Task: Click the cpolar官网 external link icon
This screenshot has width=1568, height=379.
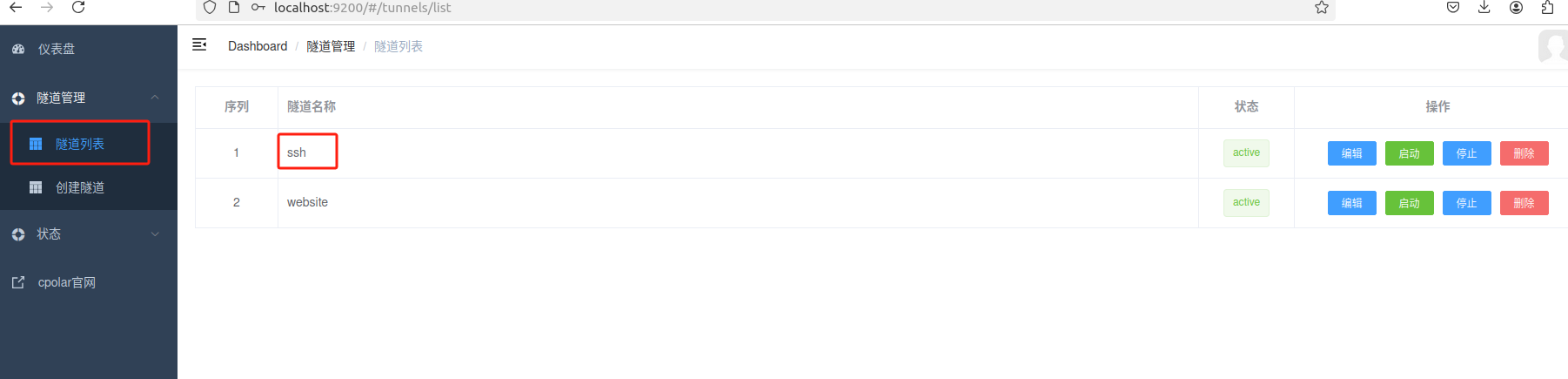Action: point(18,282)
